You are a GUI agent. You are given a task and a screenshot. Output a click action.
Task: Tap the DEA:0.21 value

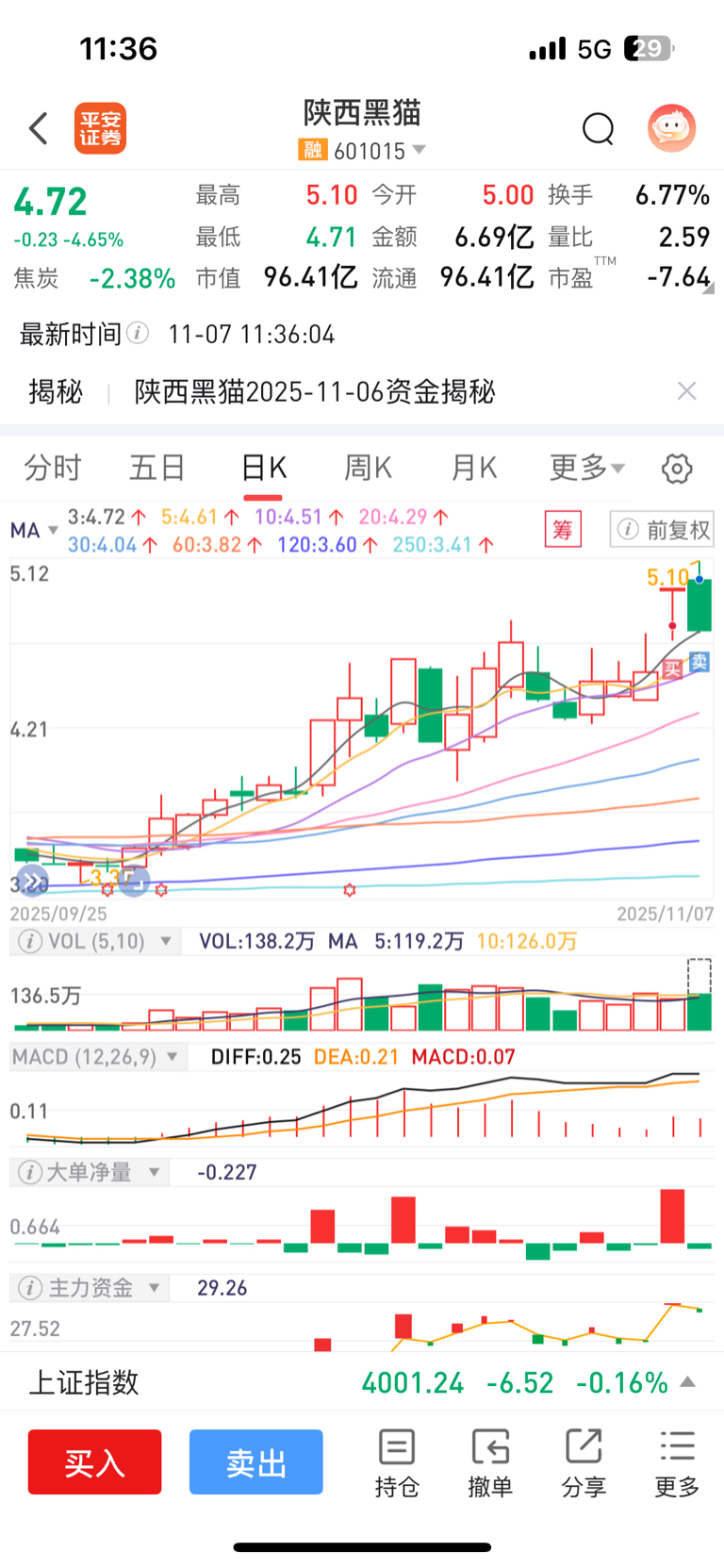(x=356, y=1057)
